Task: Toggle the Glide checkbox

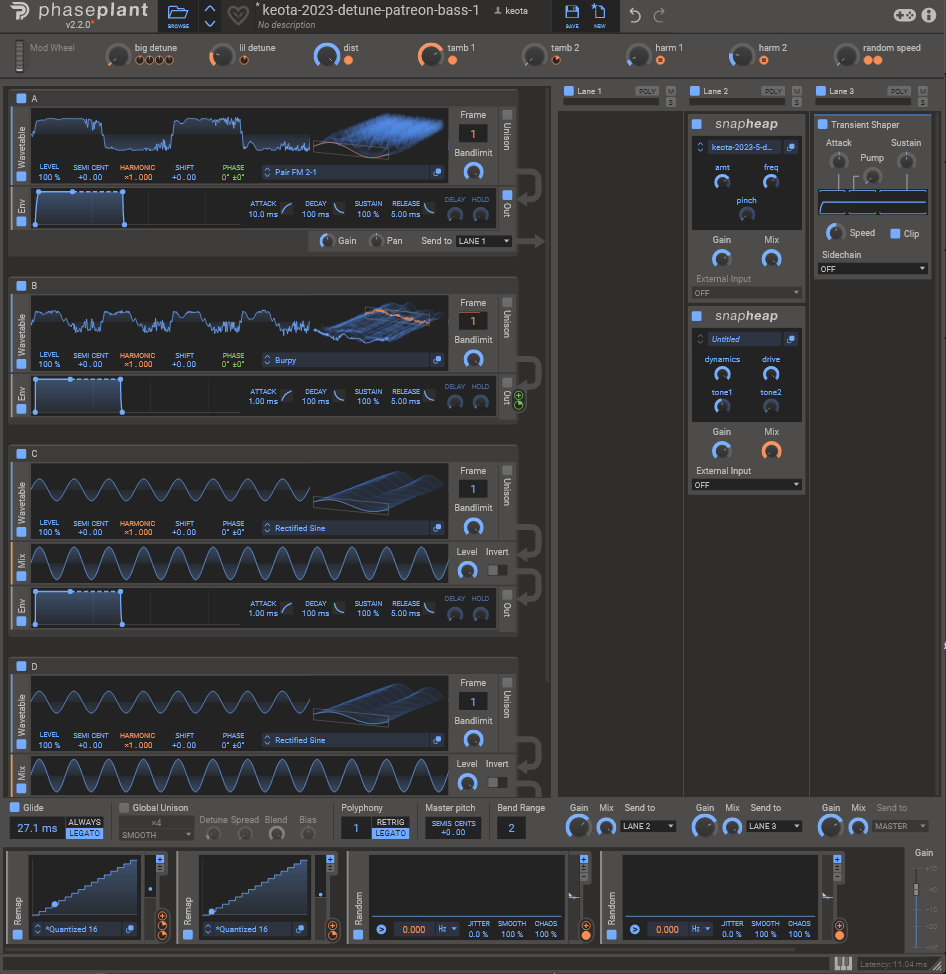Action: click(x=15, y=808)
